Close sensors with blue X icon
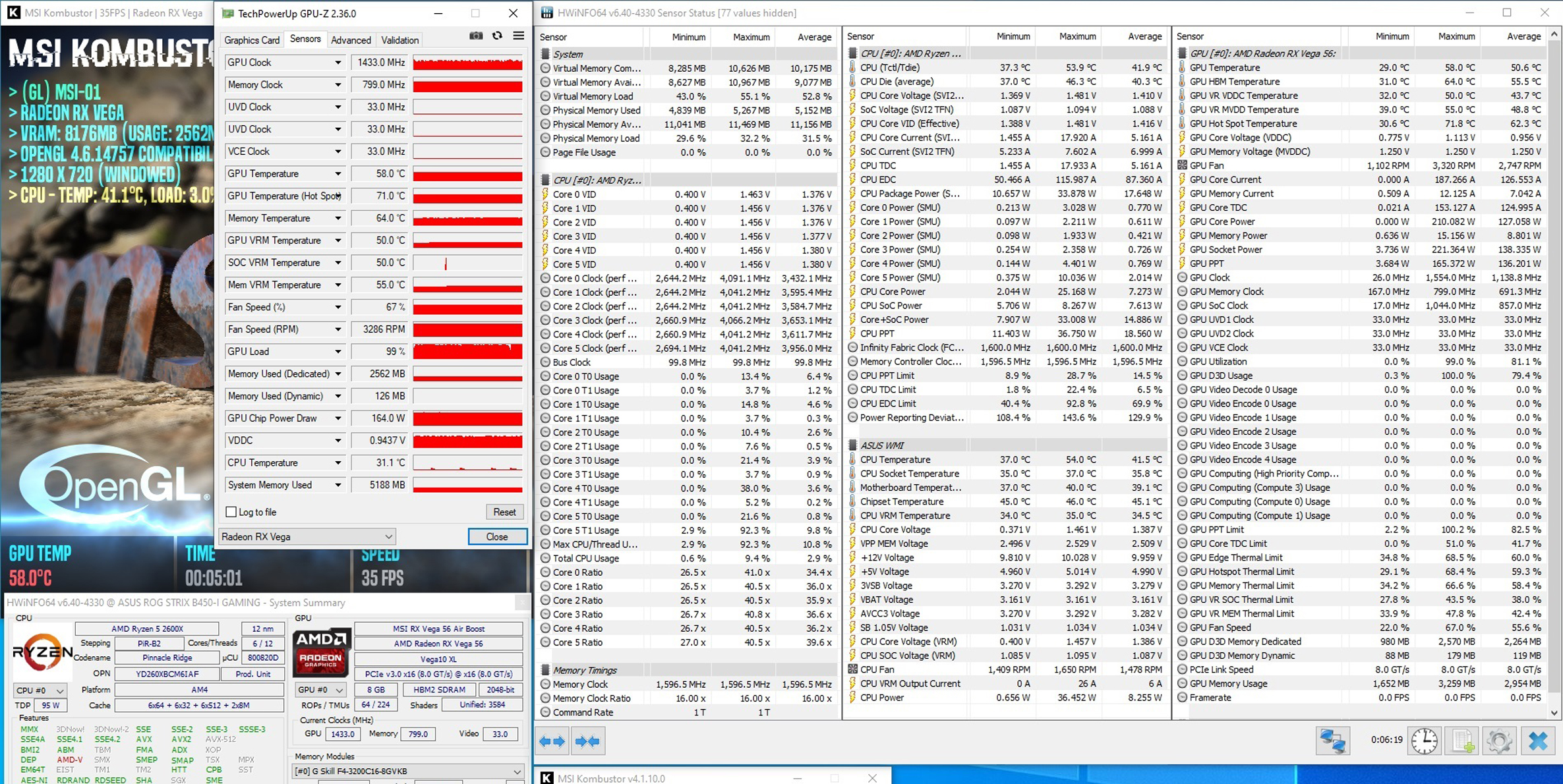 1538,741
